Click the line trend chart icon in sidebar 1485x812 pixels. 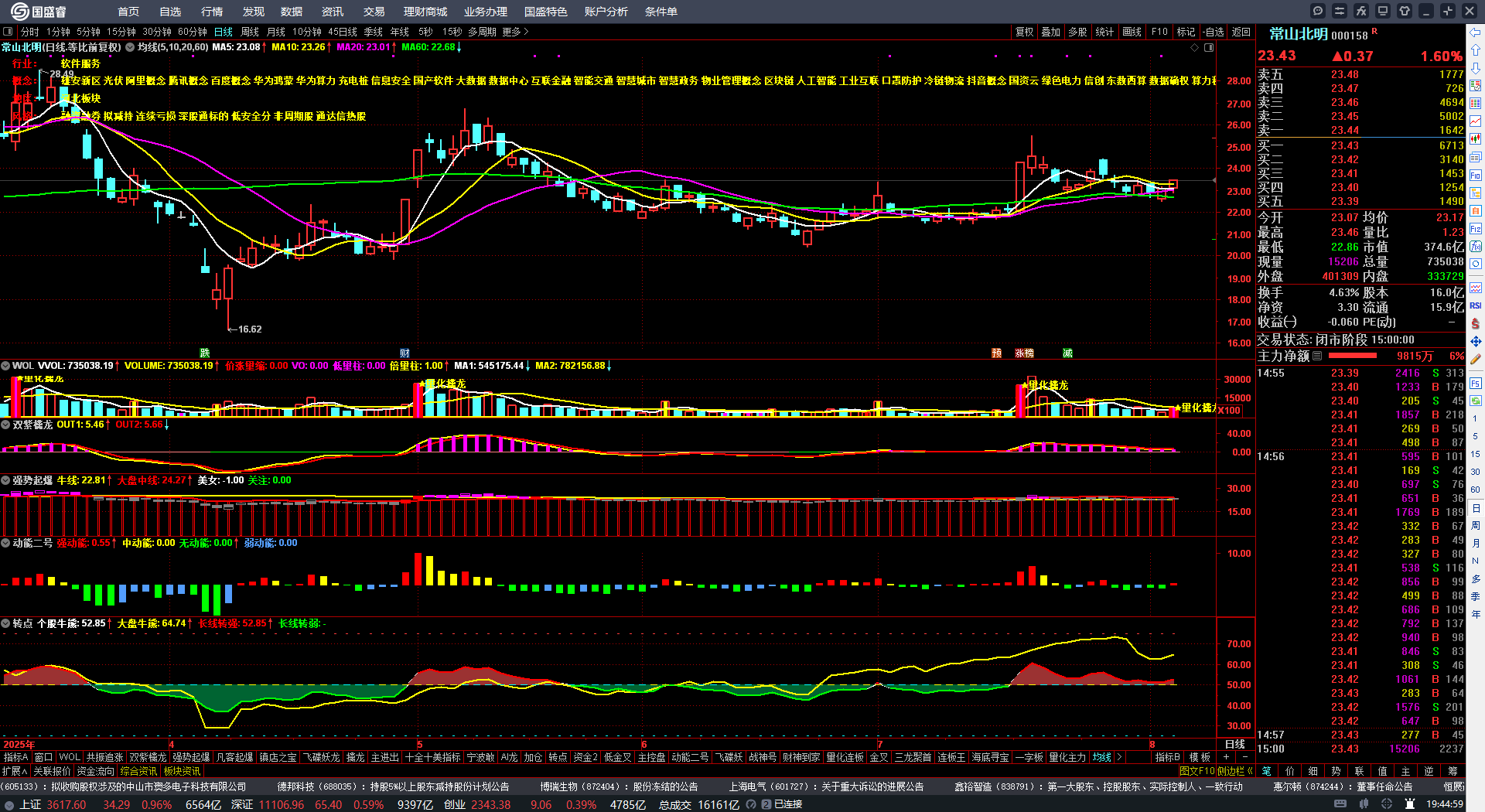click(1476, 121)
